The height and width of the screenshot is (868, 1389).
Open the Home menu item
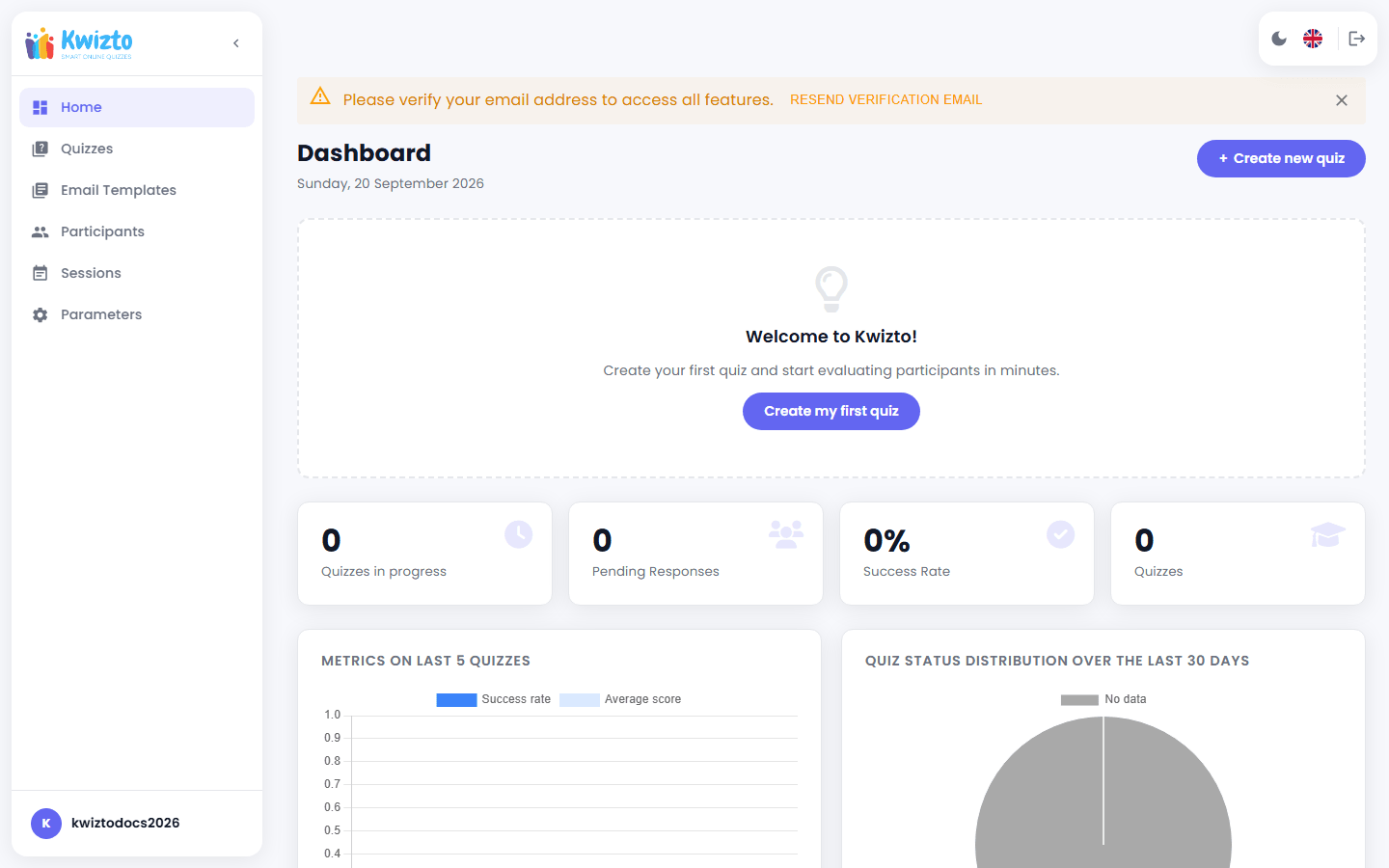(x=137, y=107)
